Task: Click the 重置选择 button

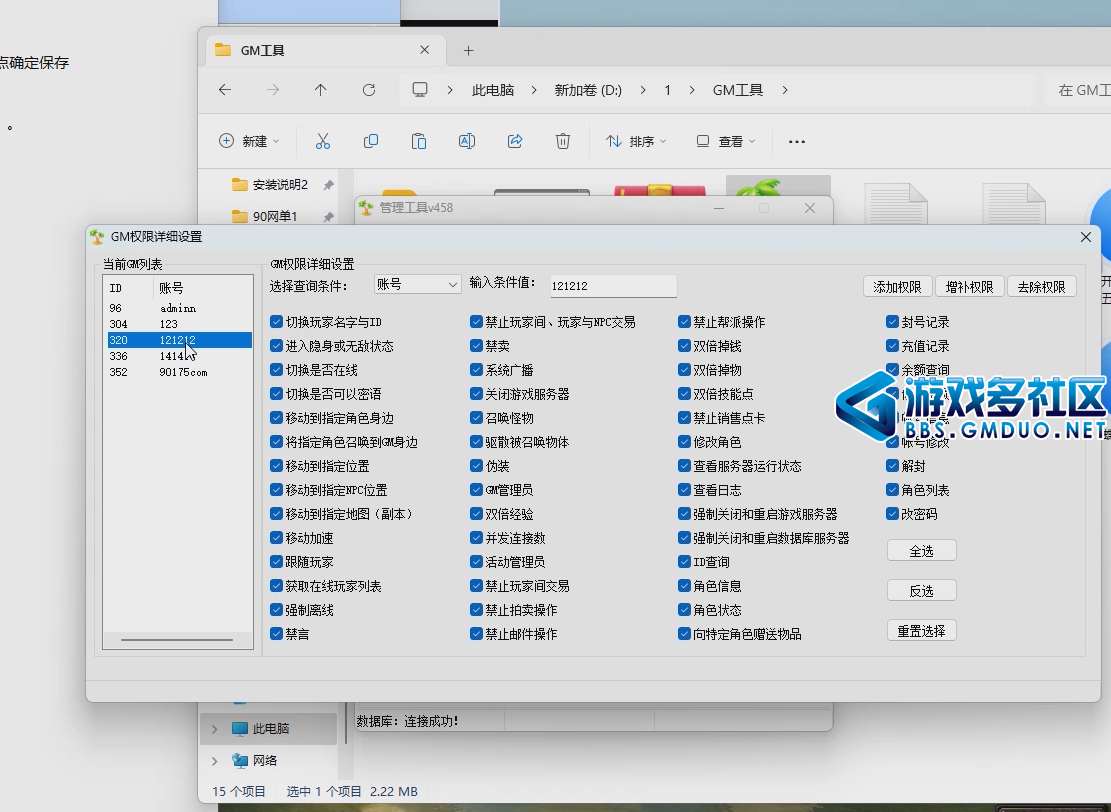Action: click(x=922, y=631)
